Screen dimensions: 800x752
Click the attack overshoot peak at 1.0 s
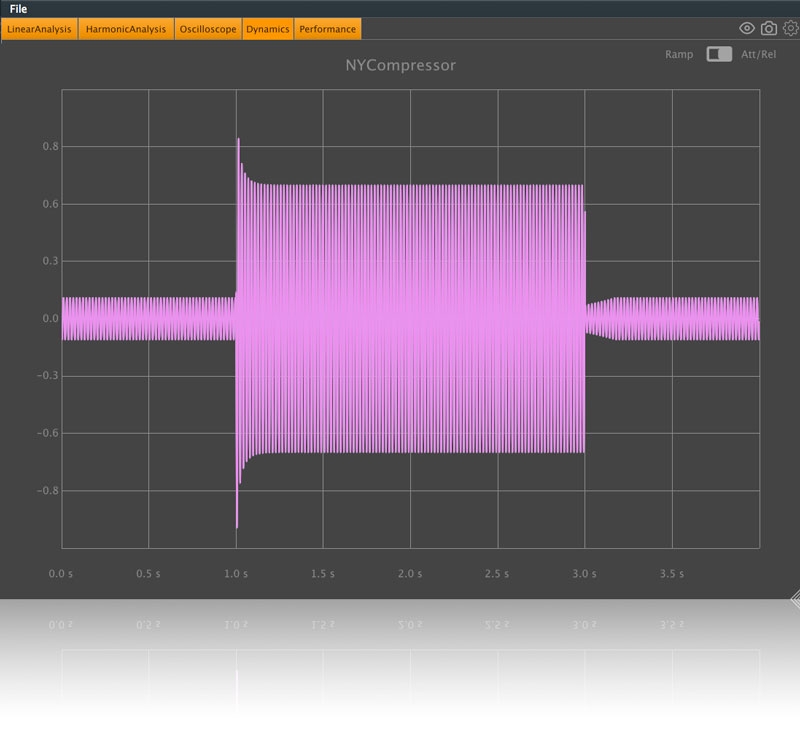pyautogui.click(x=238, y=142)
